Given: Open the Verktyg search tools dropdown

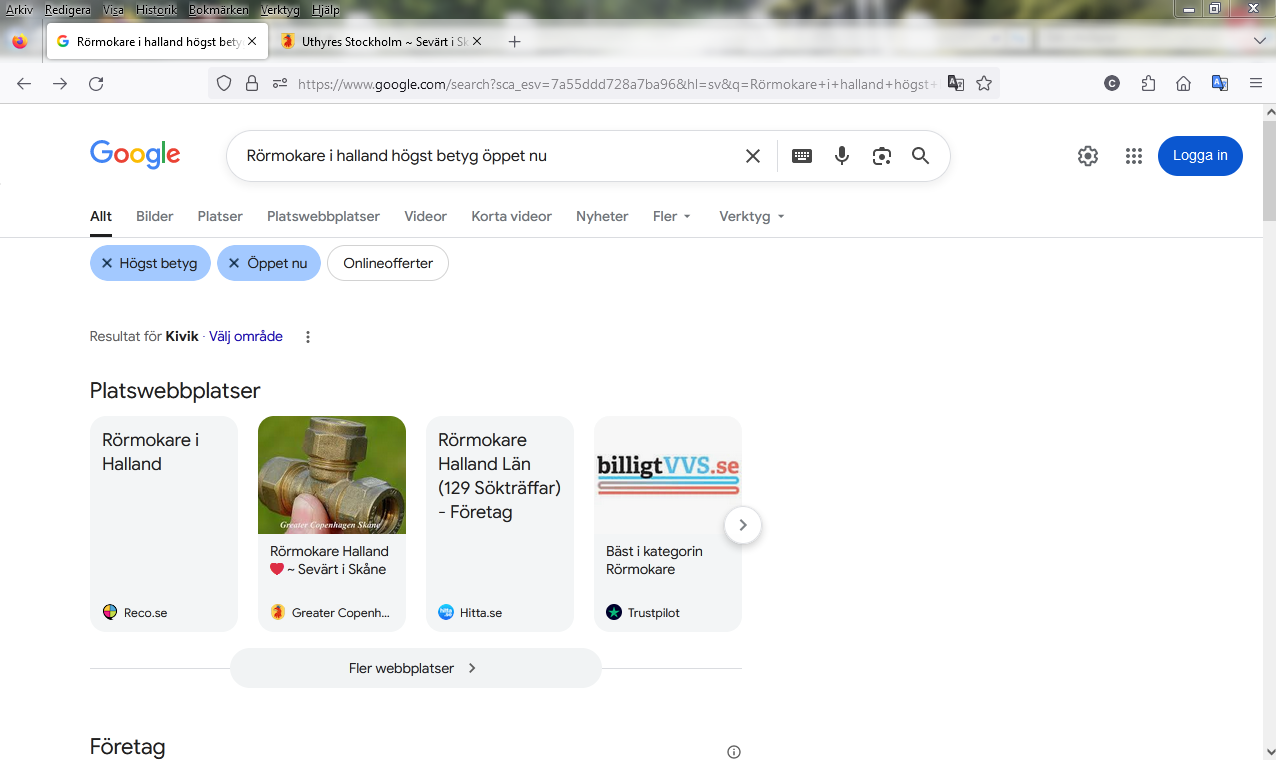Looking at the screenshot, I should point(751,216).
